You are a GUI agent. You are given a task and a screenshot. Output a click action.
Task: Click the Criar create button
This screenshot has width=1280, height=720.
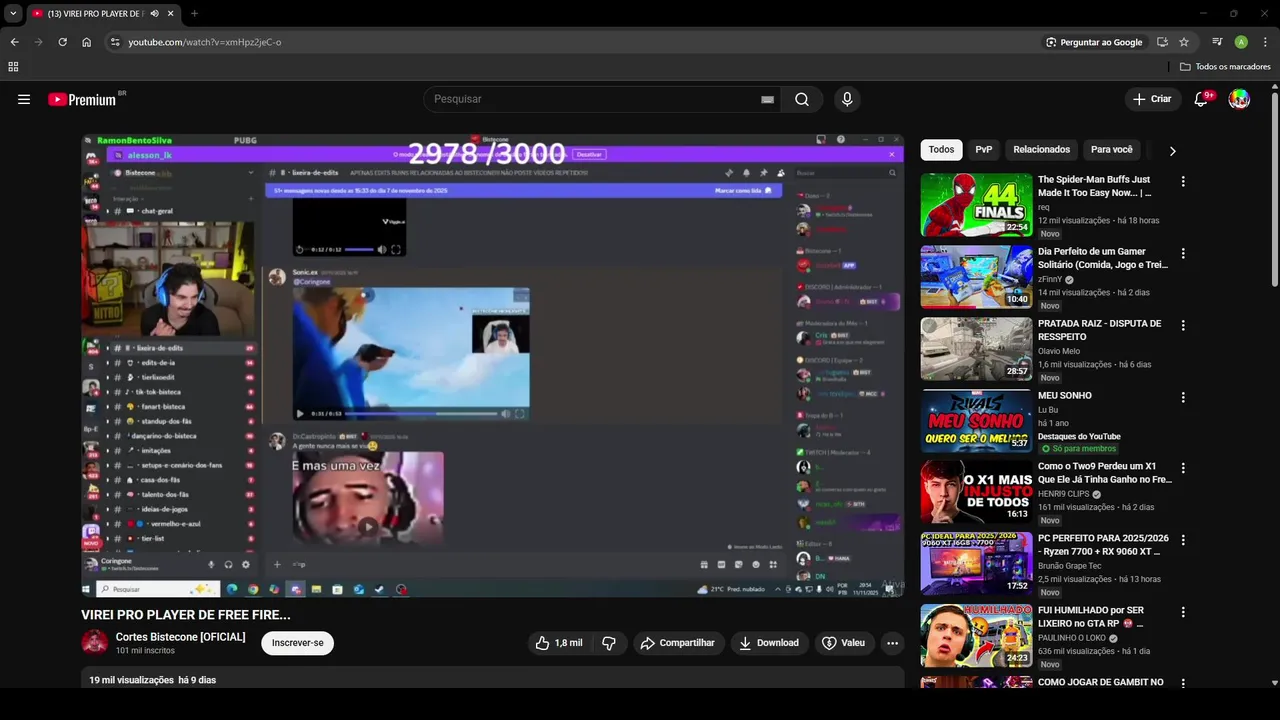point(1152,99)
